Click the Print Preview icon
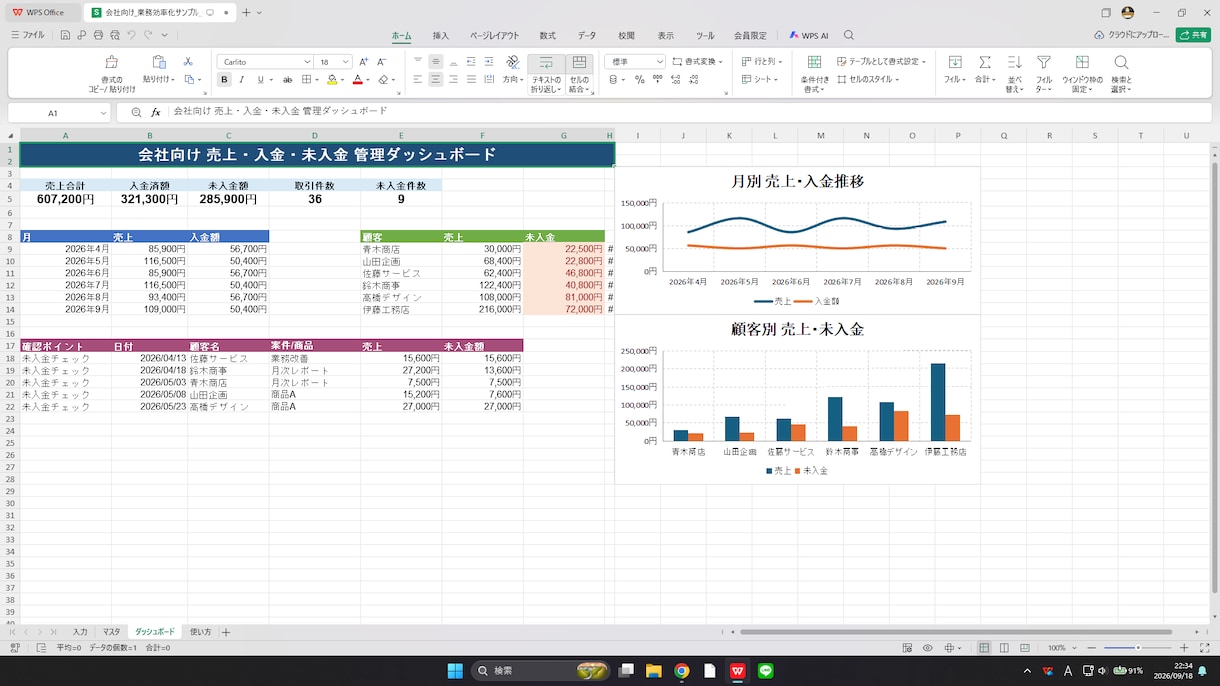Viewport: 1220px width, 686px height. [x=115, y=35]
